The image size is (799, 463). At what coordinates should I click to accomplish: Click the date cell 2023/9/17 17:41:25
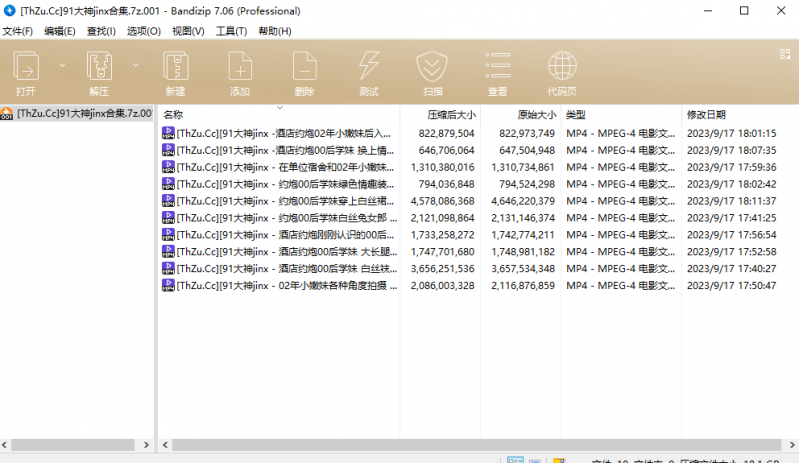[731, 218]
